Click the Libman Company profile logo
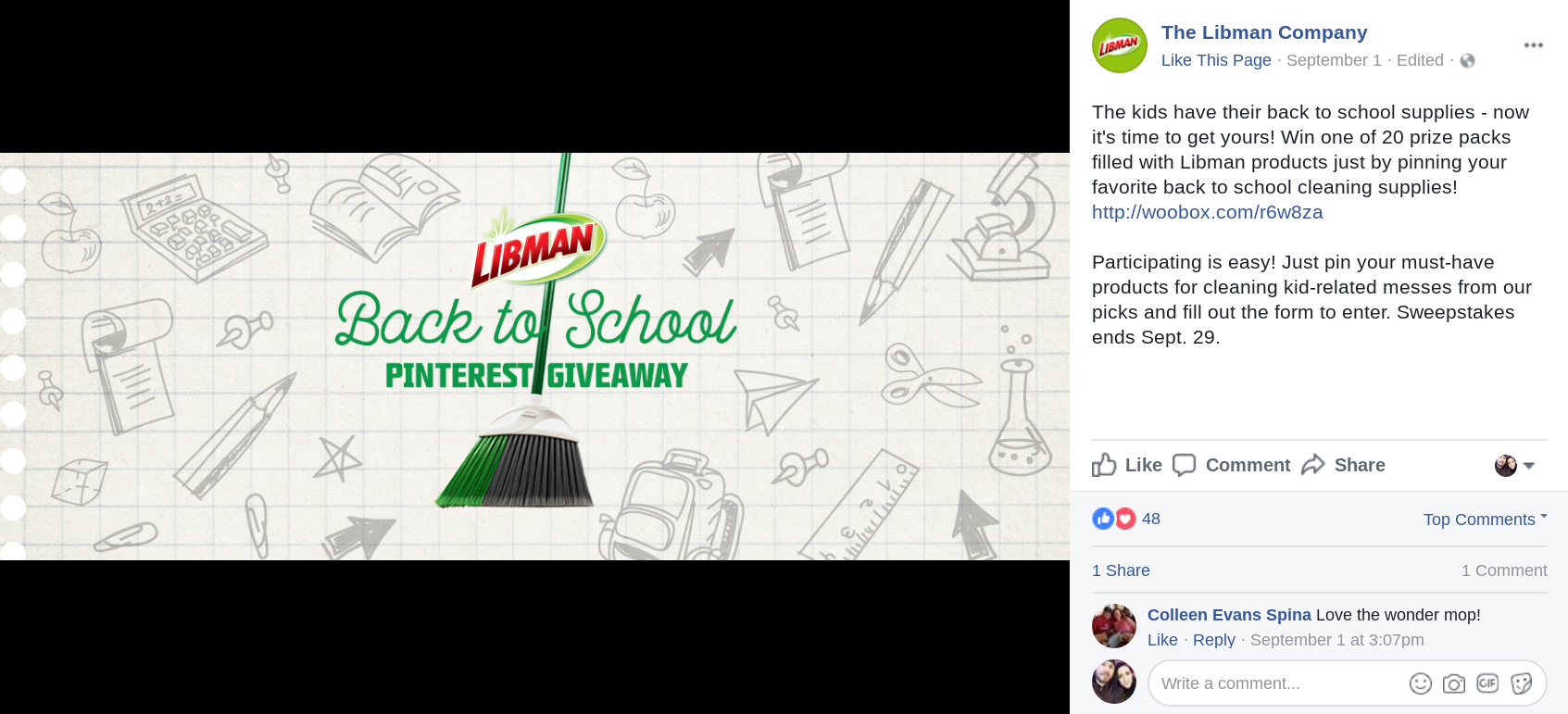 (x=1119, y=45)
